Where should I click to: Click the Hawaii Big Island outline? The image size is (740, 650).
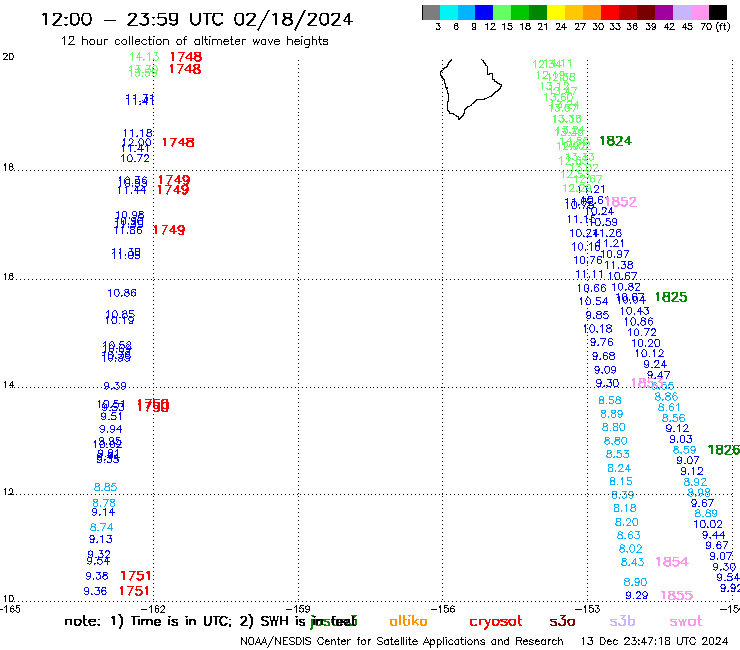coord(470,88)
